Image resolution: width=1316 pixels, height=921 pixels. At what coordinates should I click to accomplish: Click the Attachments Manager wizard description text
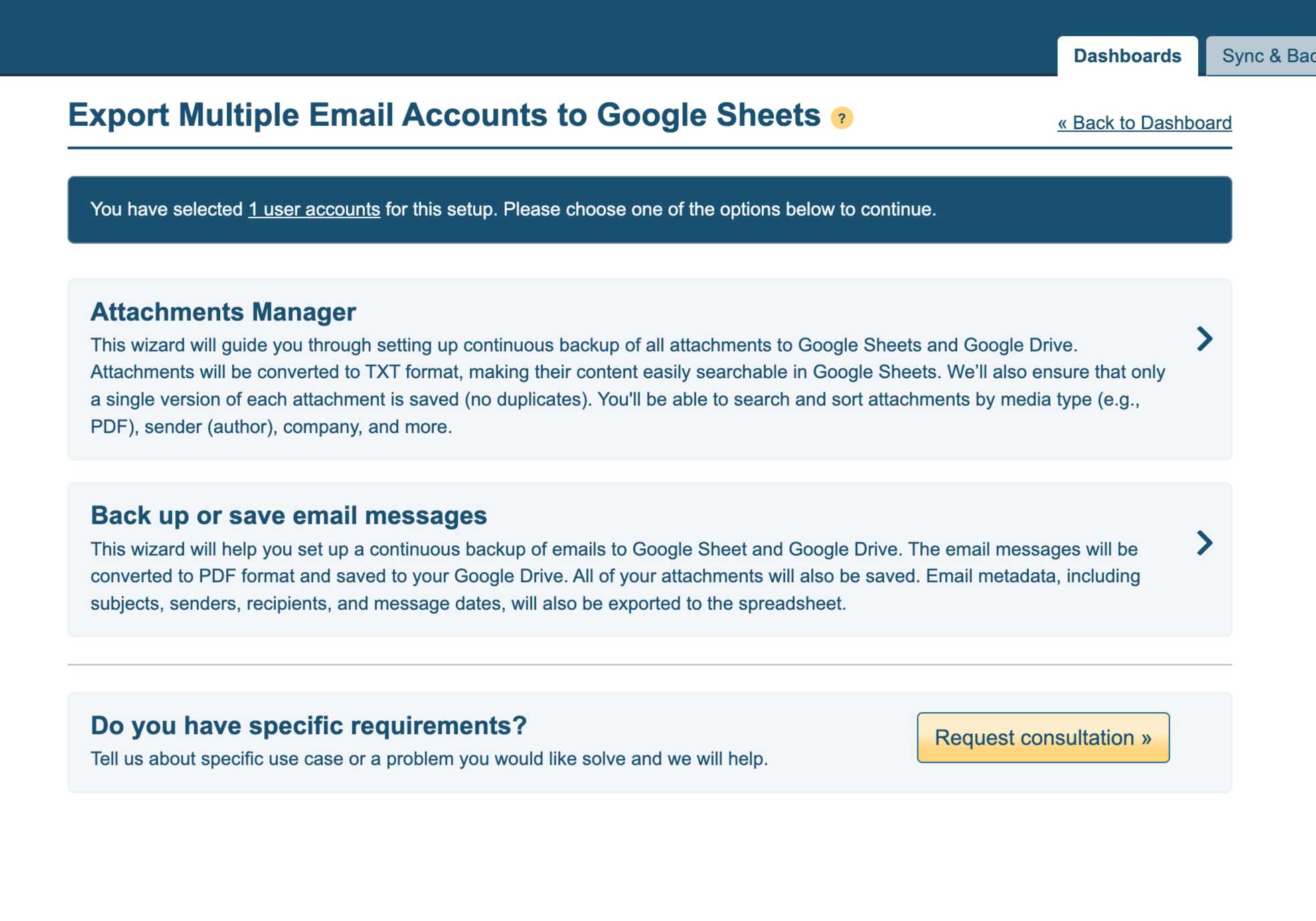(628, 386)
